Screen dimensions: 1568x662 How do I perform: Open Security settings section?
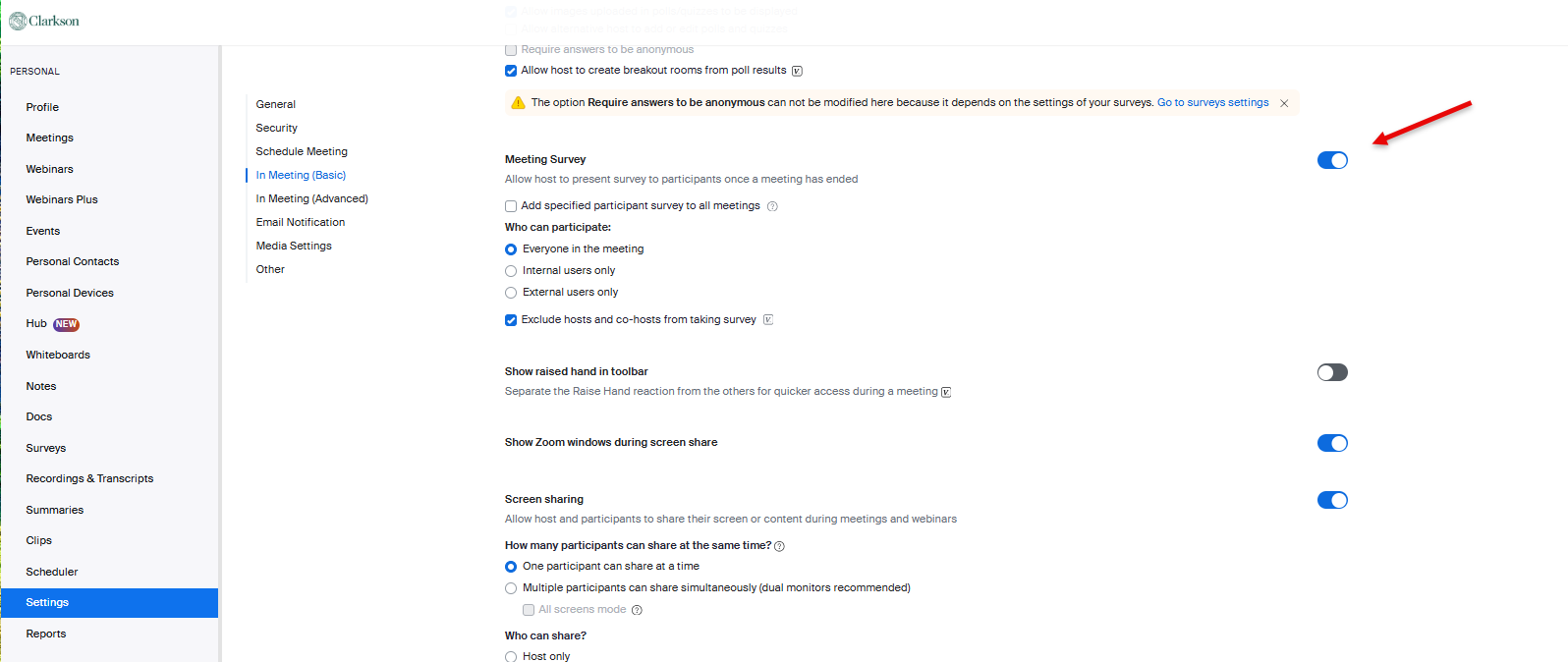tap(276, 128)
